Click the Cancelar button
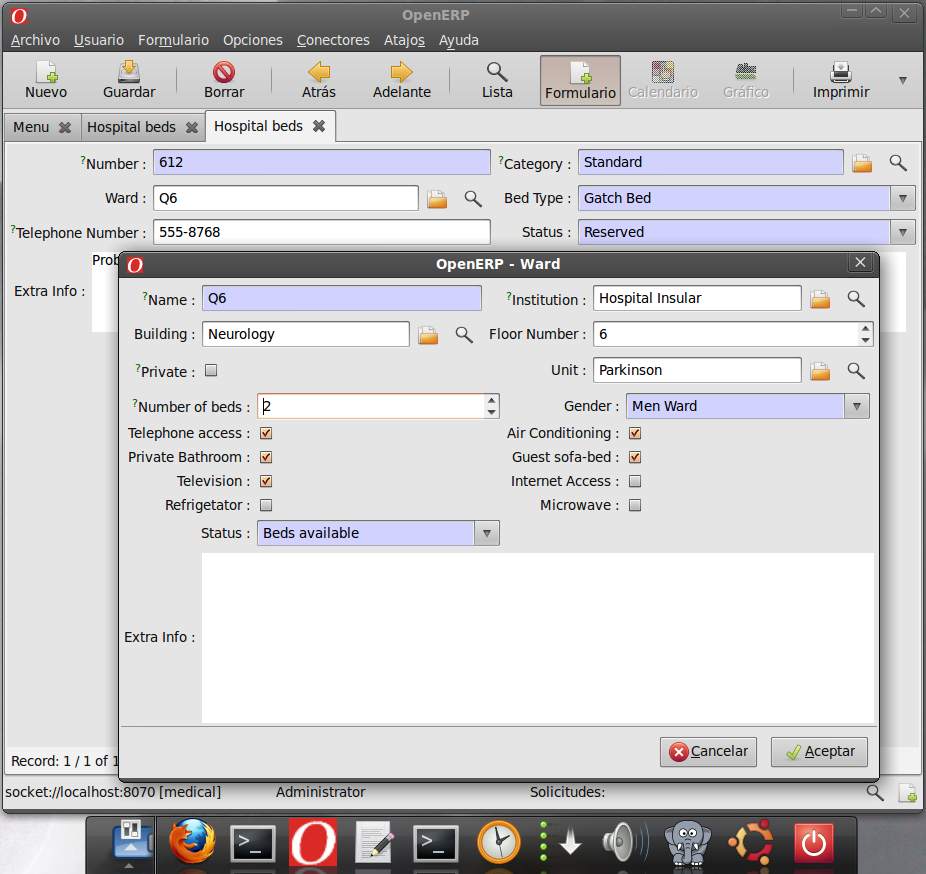The width and height of the screenshot is (926, 874). (708, 752)
